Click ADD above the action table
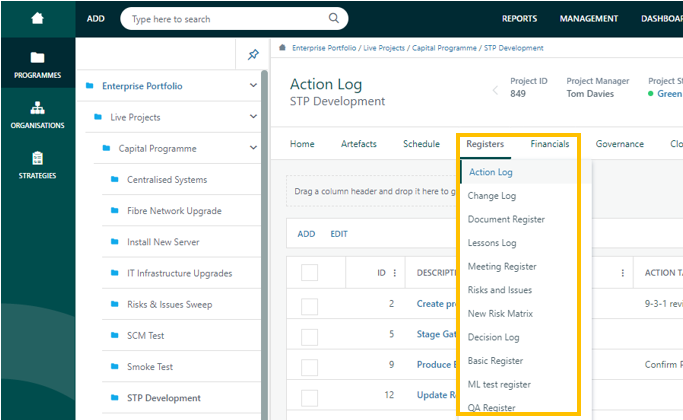This screenshot has width=683, height=420. click(306, 234)
